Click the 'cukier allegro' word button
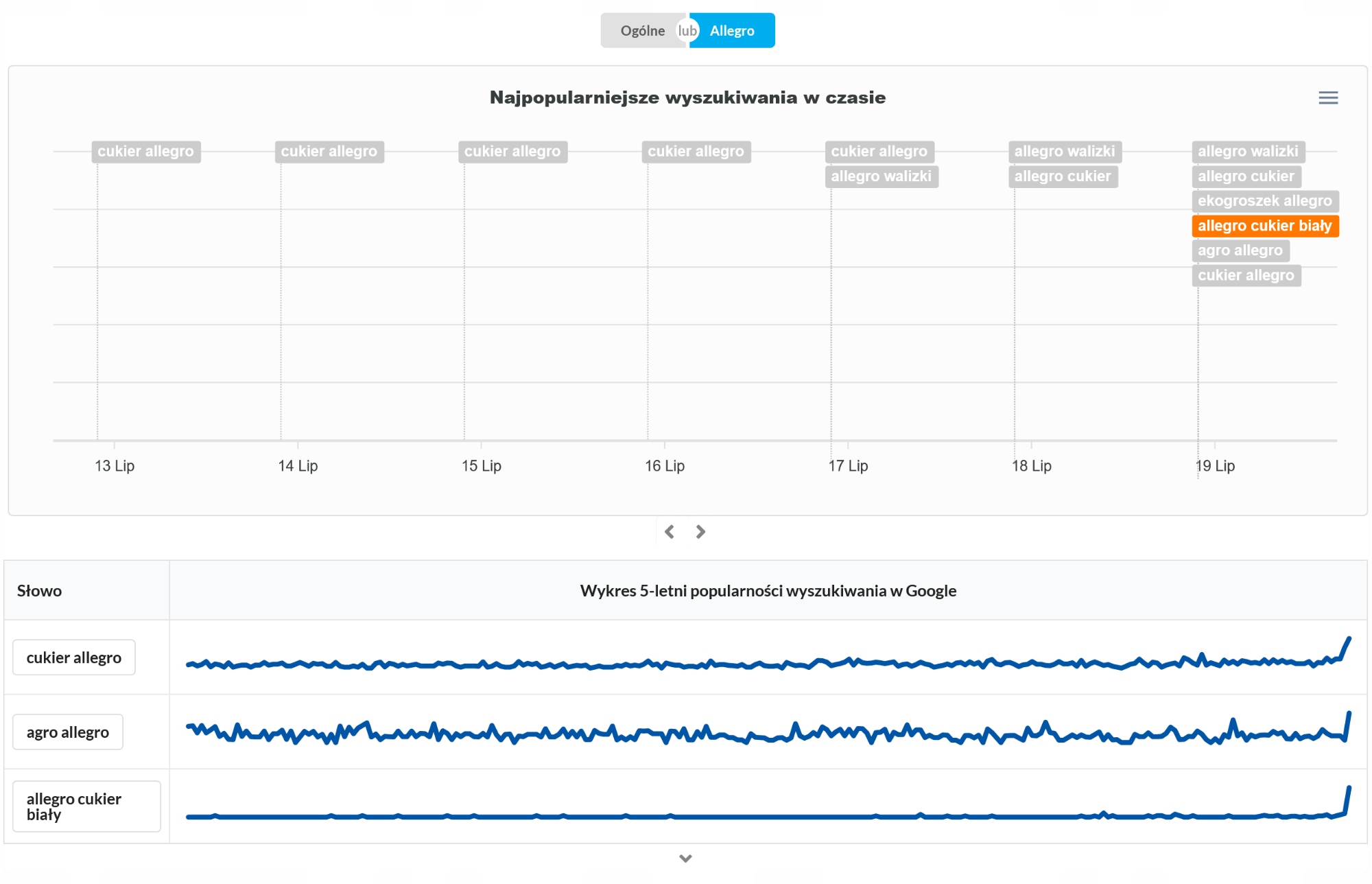This screenshot has height=884, width=1372. tap(74, 658)
